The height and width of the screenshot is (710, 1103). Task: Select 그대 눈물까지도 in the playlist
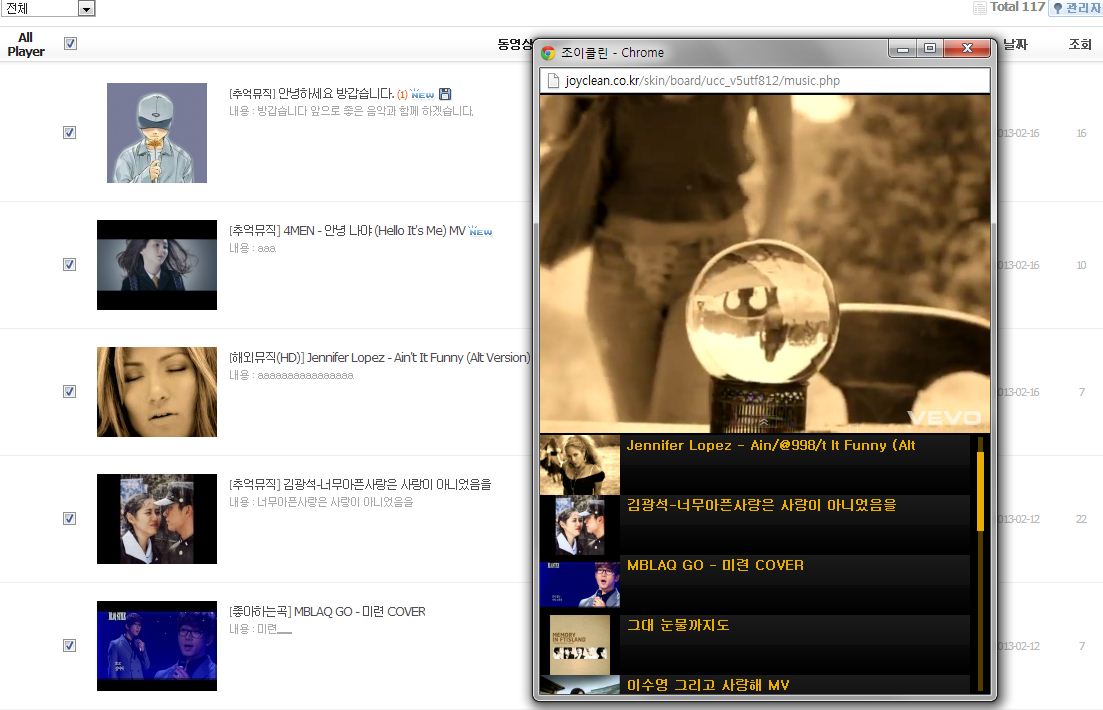(678, 625)
